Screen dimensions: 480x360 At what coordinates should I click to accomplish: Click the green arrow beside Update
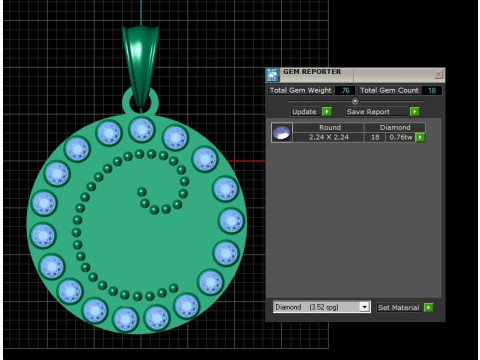pyautogui.click(x=327, y=112)
